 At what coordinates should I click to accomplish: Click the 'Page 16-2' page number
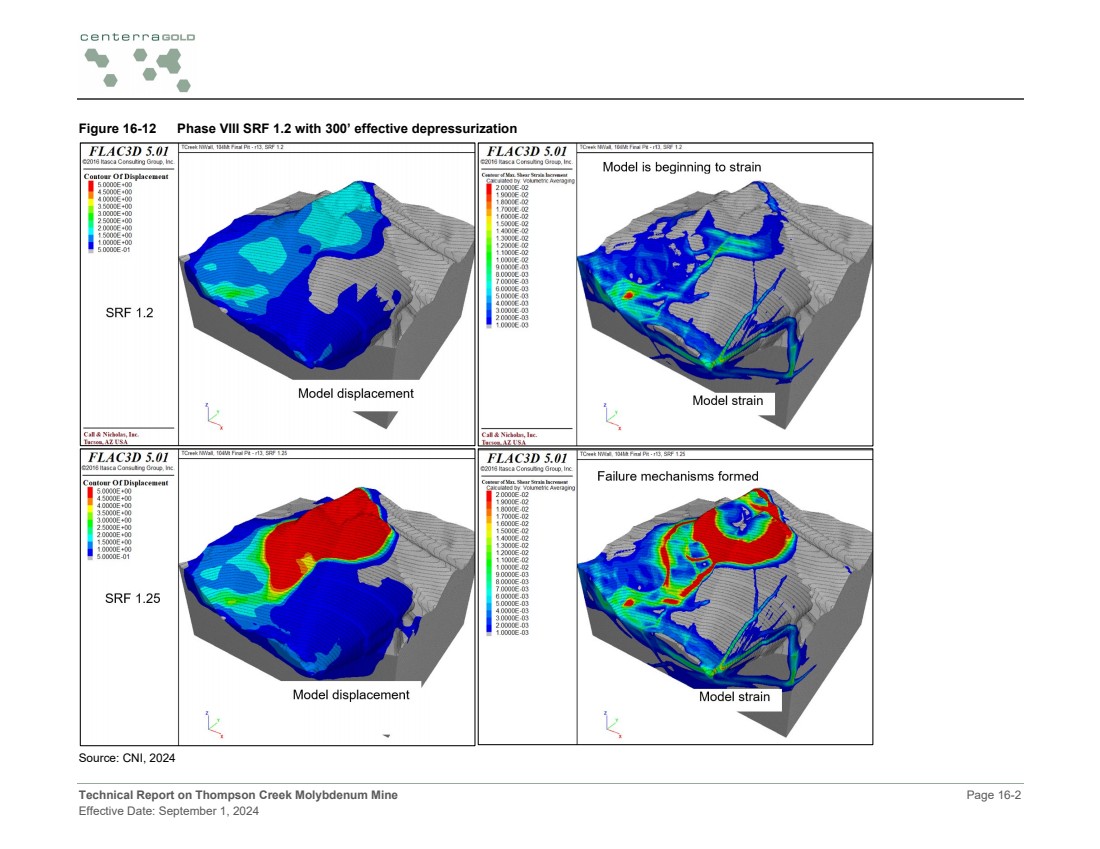point(993,795)
